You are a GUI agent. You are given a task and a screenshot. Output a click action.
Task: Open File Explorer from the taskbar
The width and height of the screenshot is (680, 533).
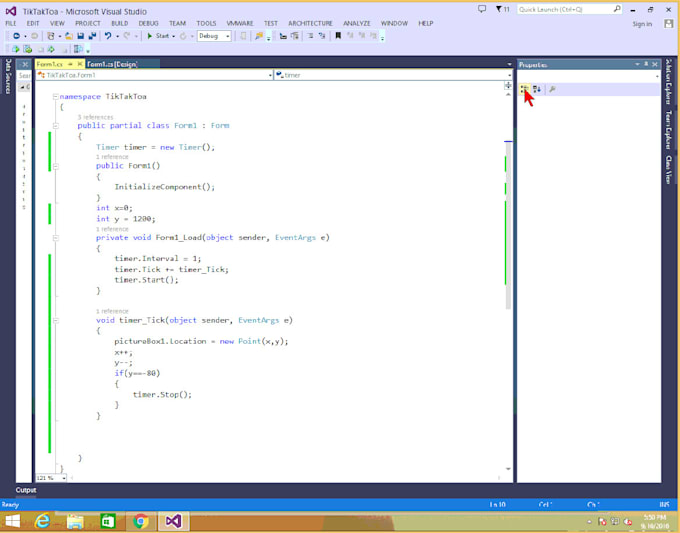(x=75, y=521)
